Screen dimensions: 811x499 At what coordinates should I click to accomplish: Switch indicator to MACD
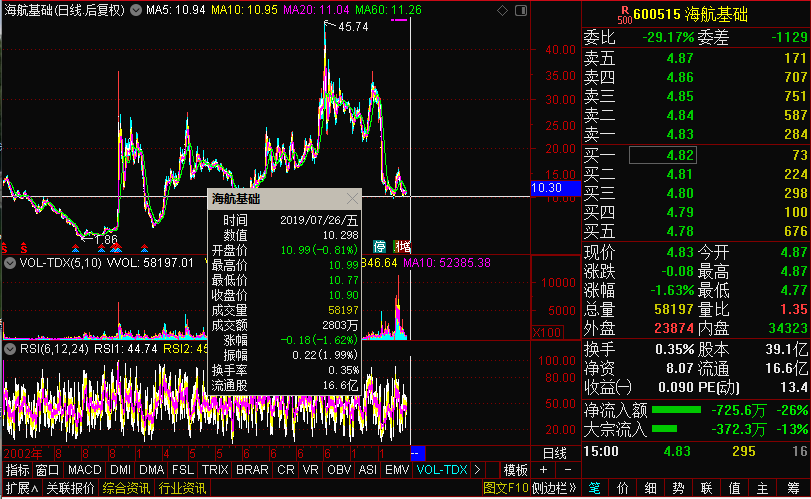84,470
